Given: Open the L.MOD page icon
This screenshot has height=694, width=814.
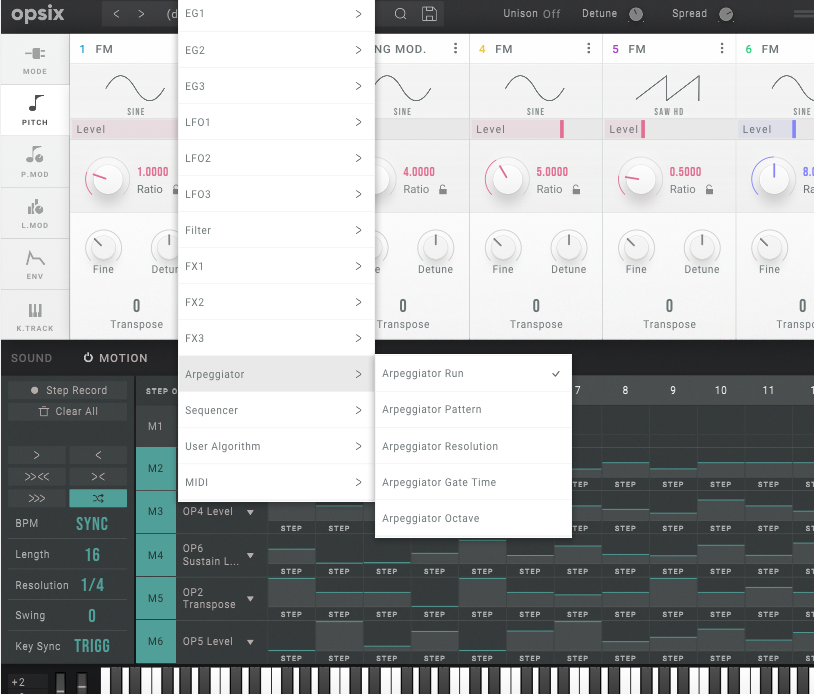Looking at the screenshot, I should click(35, 213).
